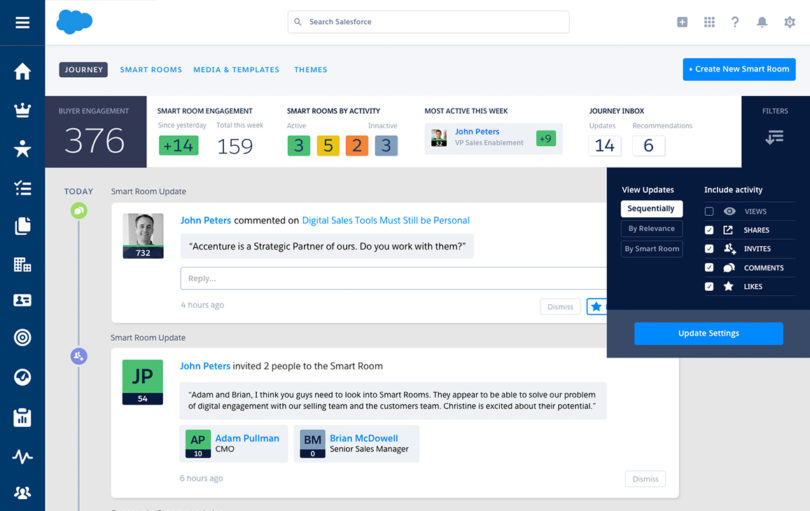This screenshot has width=810, height=511.
Task: Click the Buyer Engagement 376 tile
Action: click(x=96, y=132)
